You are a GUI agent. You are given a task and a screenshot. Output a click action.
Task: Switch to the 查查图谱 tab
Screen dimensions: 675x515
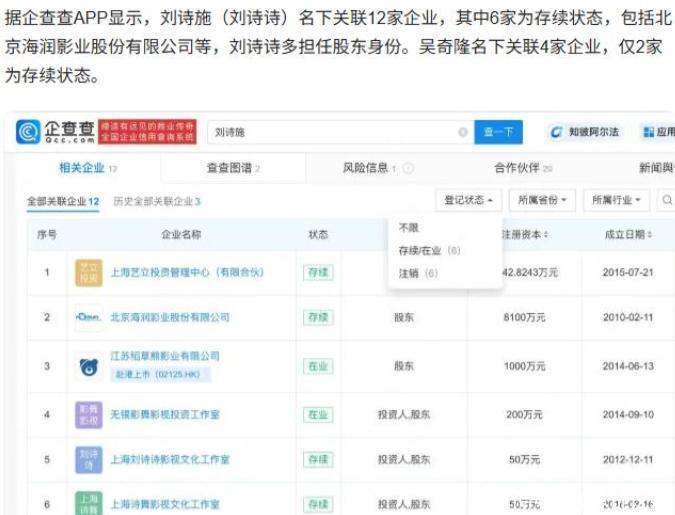click(x=232, y=168)
